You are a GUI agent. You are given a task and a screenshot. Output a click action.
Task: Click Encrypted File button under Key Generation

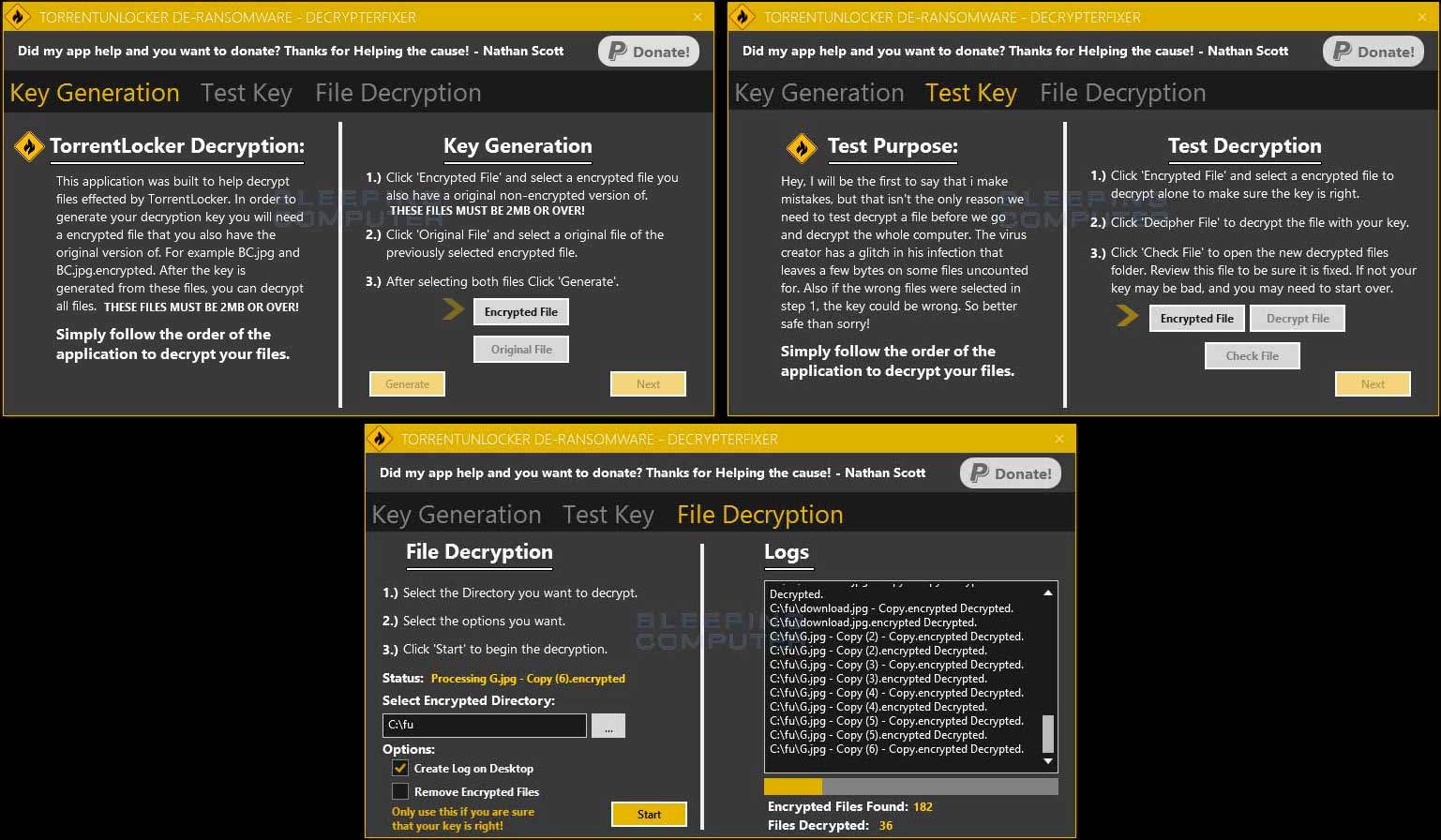pos(521,312)
